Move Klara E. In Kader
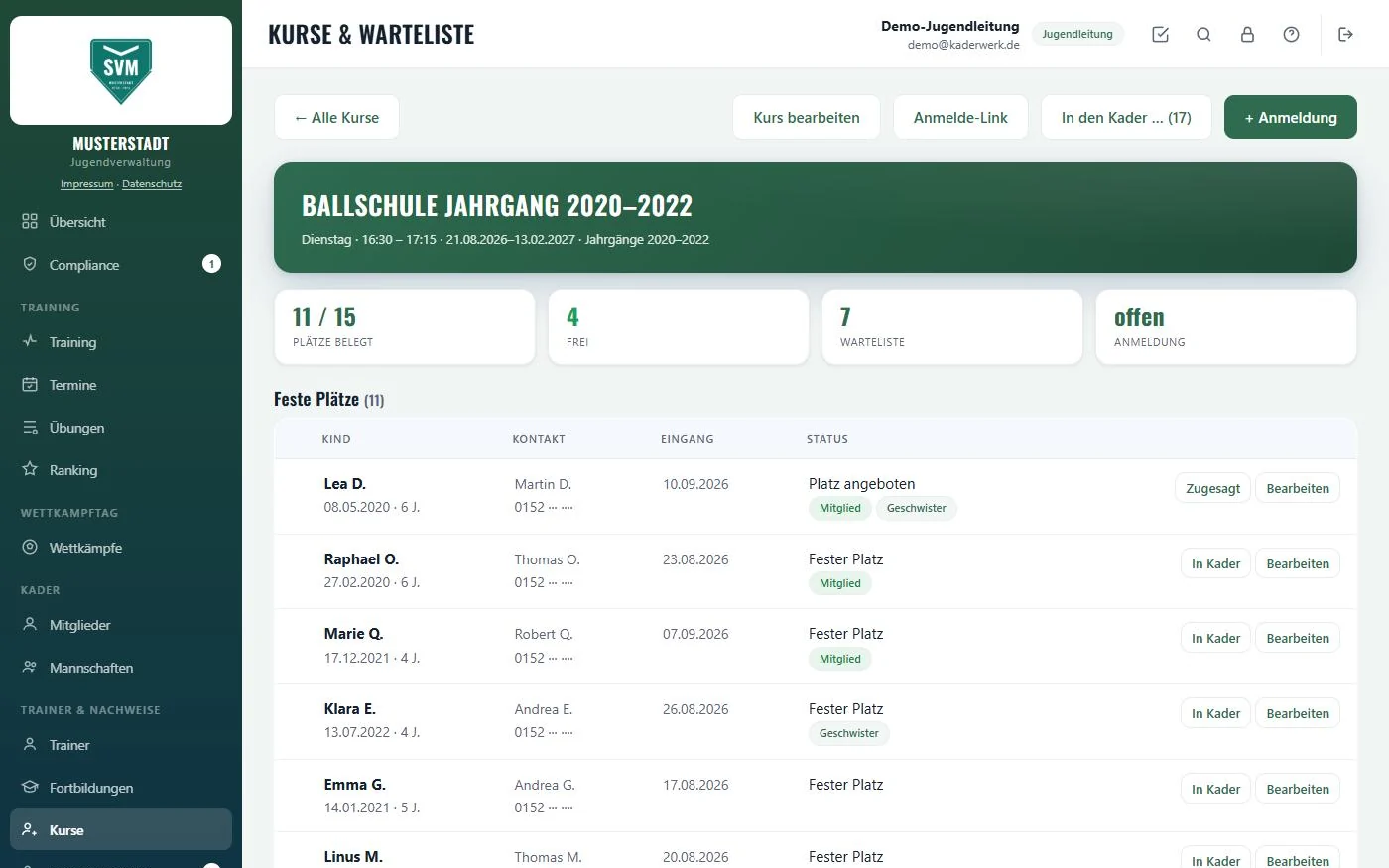This screenshot has height=868, width=1389. [x=1215, y=713]
